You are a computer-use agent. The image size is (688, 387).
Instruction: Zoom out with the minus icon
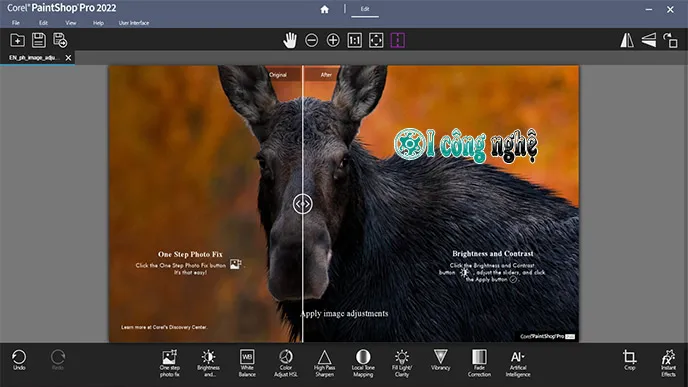pyautogui.click(x=312, y=40)
